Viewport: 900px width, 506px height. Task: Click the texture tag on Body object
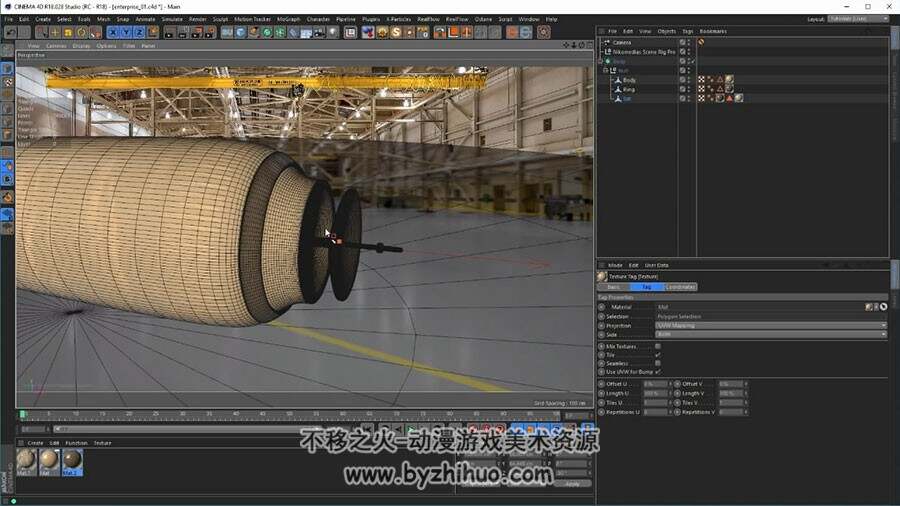(729, 80)
